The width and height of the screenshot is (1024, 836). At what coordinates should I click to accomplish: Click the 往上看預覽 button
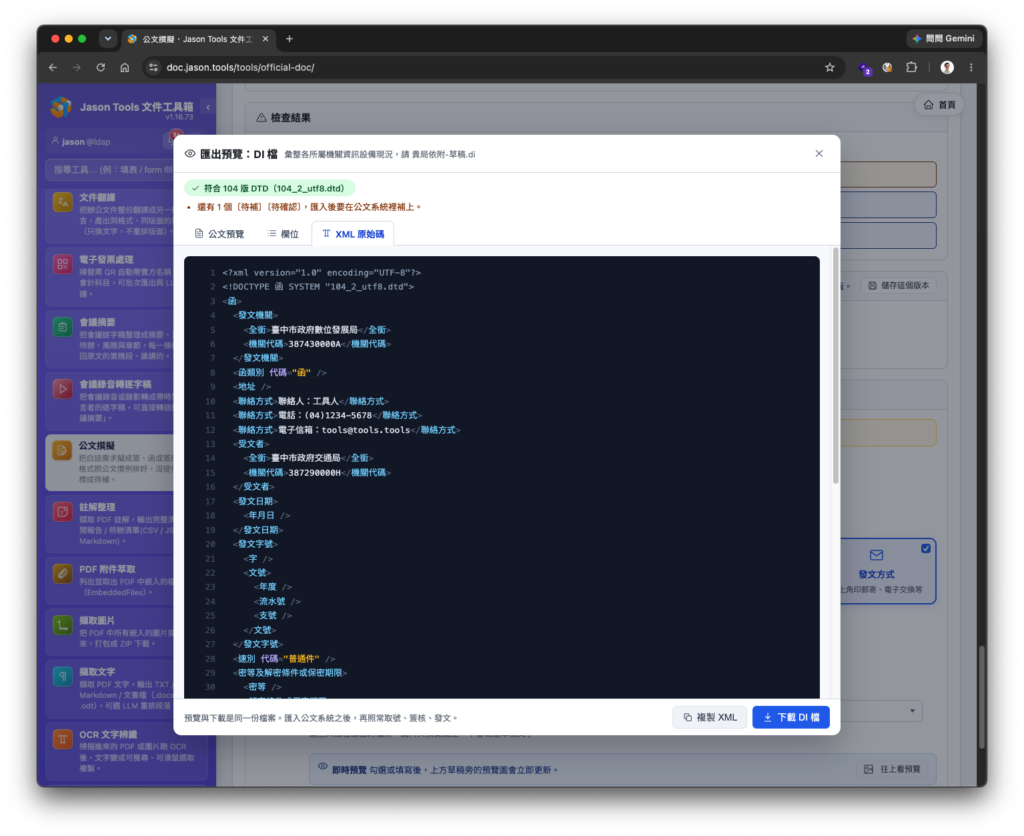tap(892, 769)
